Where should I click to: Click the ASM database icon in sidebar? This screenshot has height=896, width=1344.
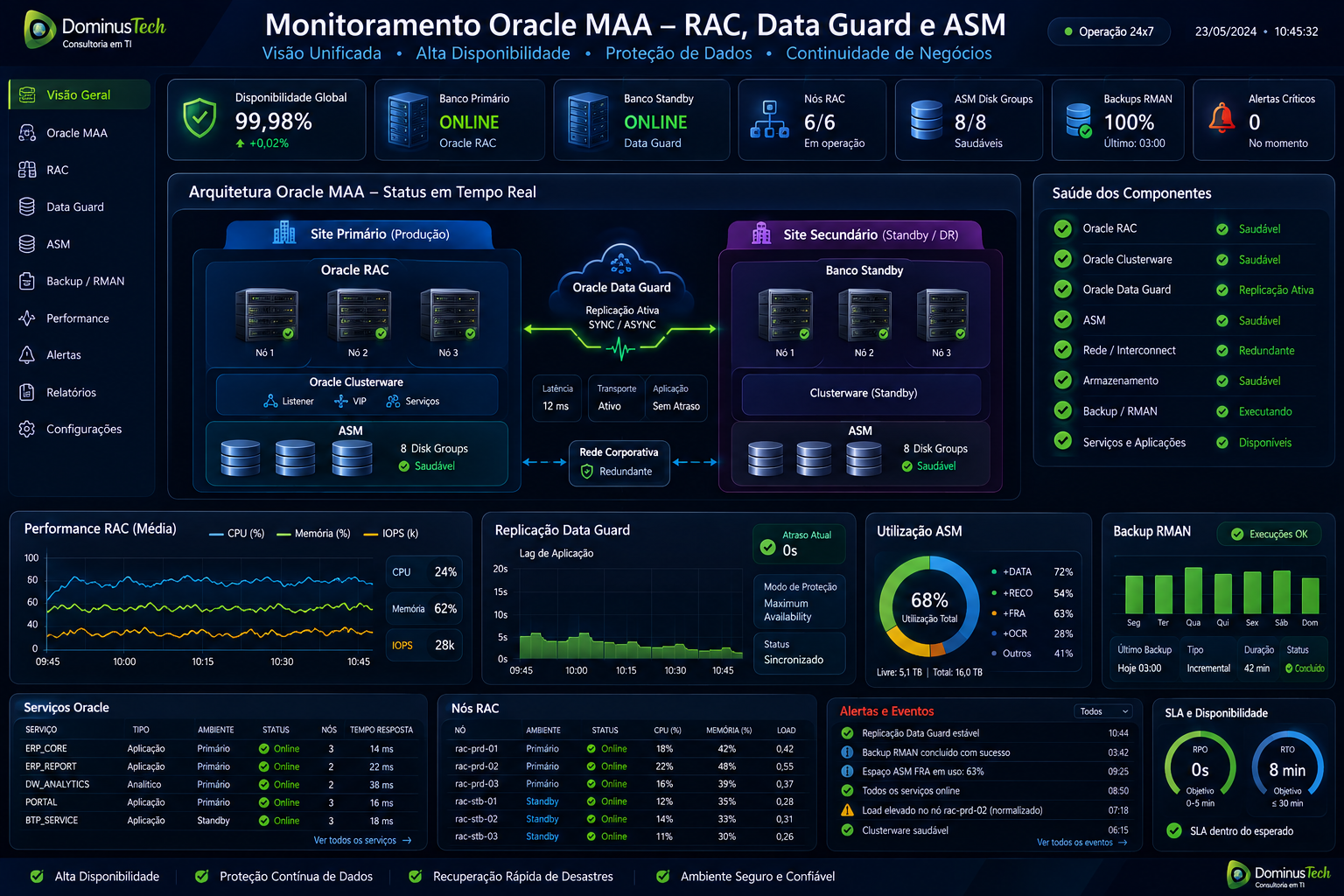(27, 244)
